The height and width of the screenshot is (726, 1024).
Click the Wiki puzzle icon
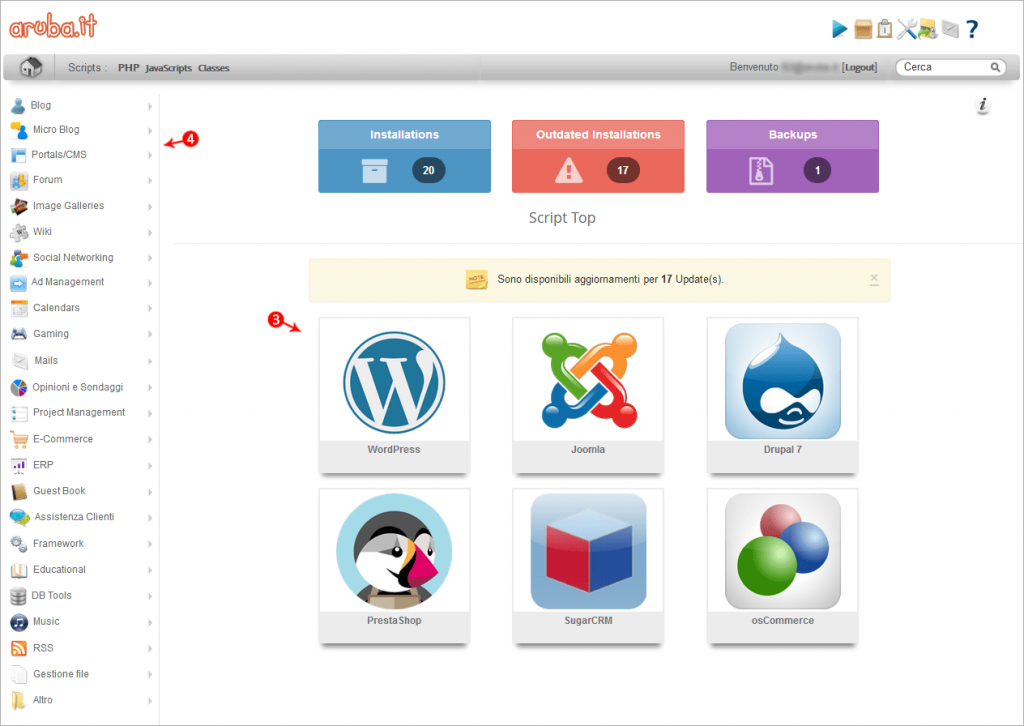(x=19, y=232)
